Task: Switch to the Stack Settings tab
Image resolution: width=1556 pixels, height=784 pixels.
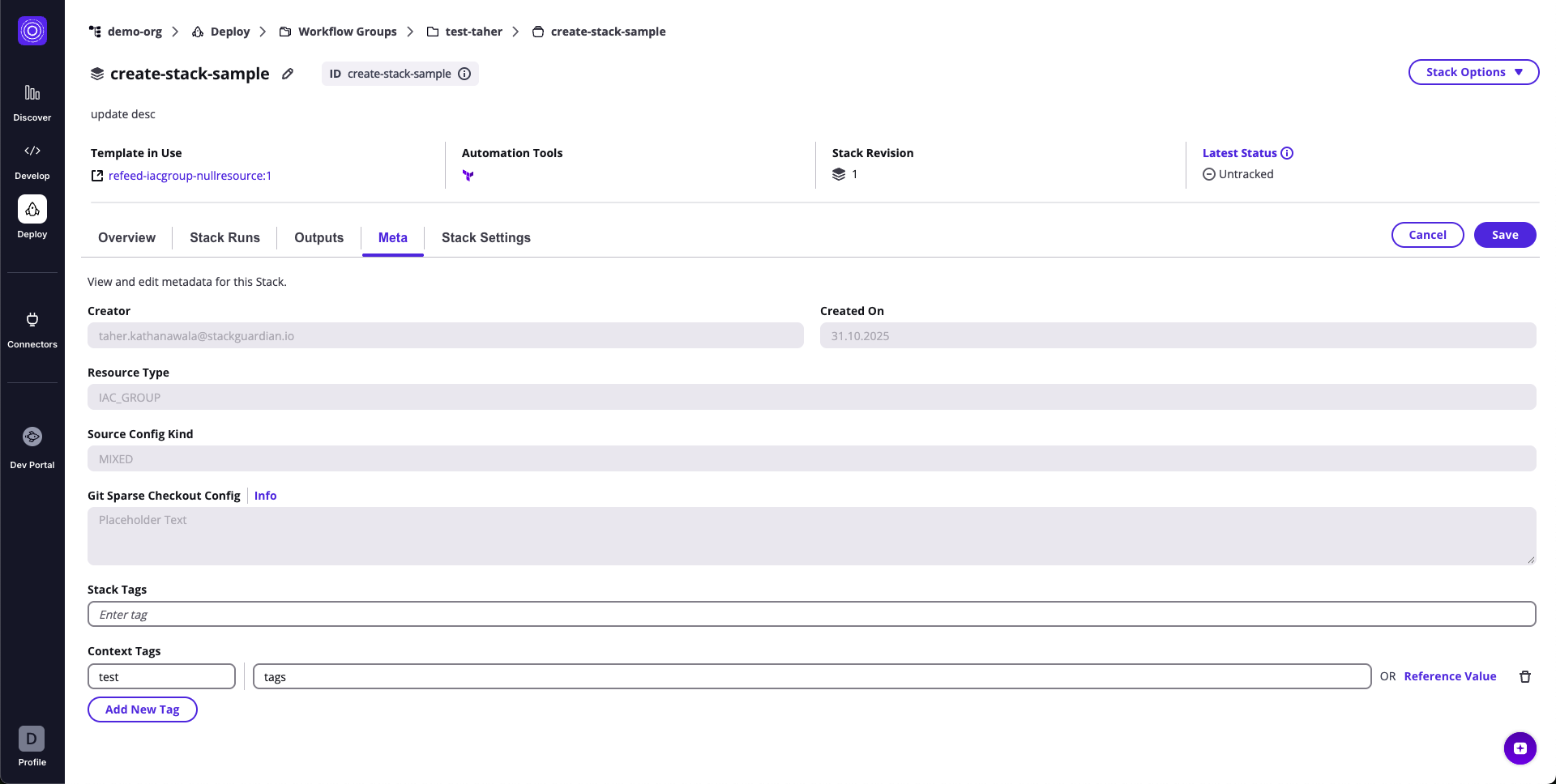Action: (485, 237)
